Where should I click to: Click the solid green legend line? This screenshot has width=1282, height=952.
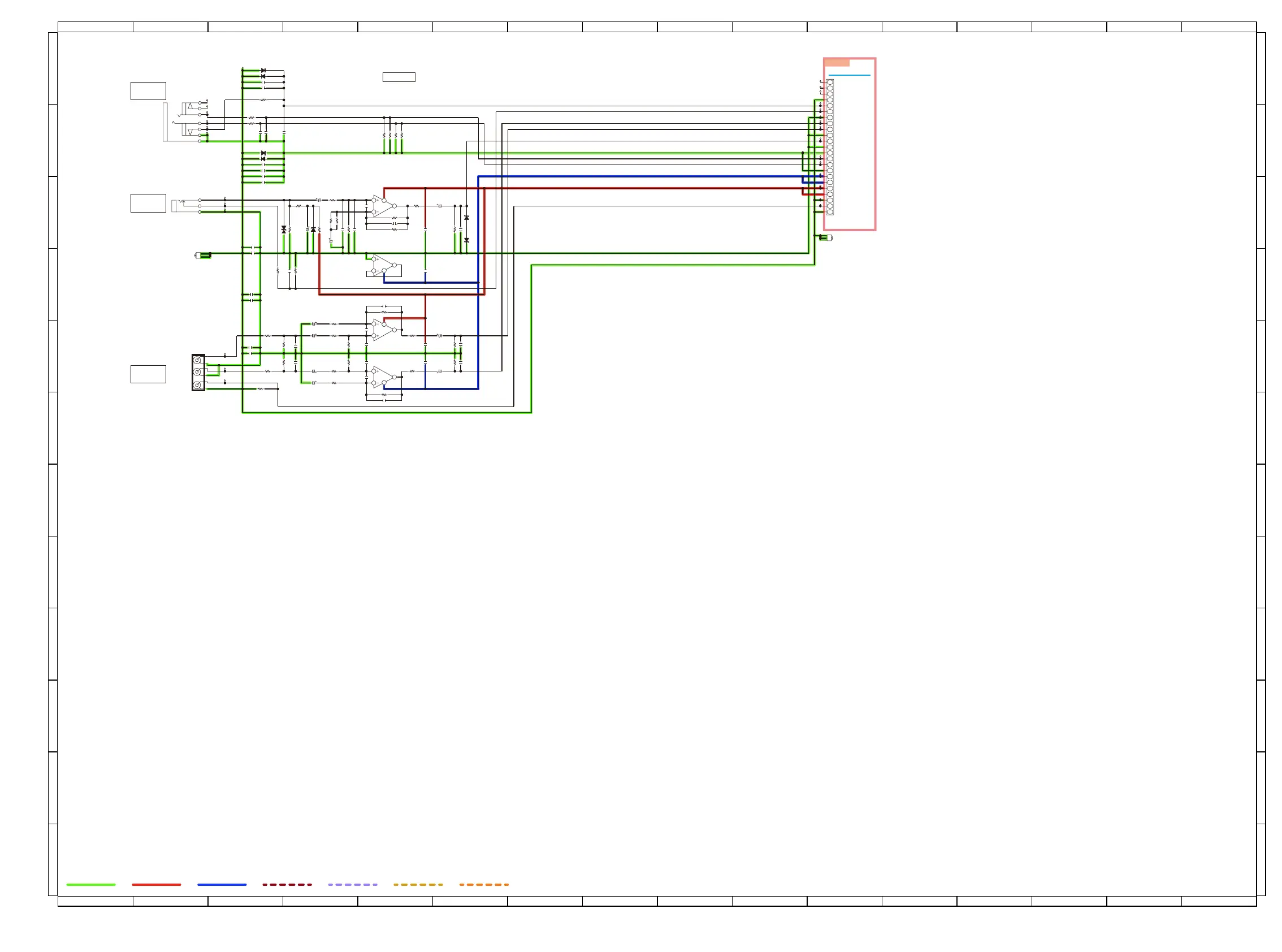pyautogui.click(x=91, y=884)
